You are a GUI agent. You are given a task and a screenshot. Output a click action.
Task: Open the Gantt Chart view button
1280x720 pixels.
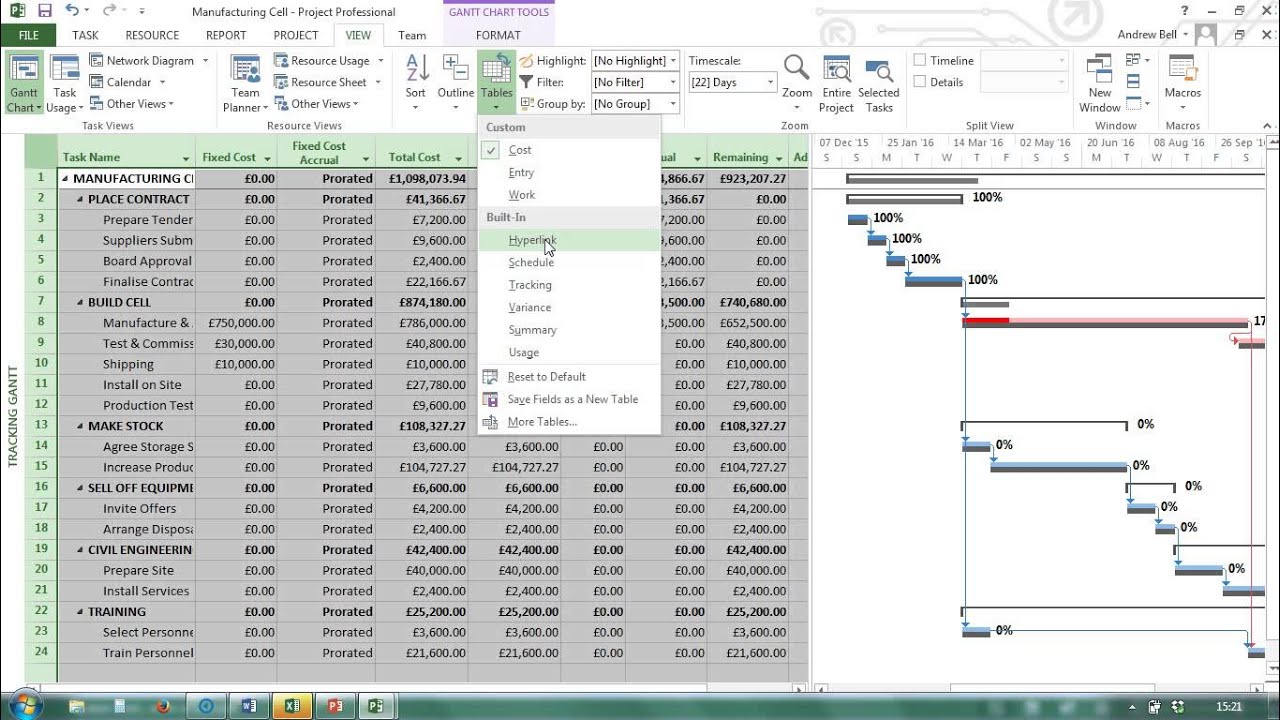pos(24,84)
